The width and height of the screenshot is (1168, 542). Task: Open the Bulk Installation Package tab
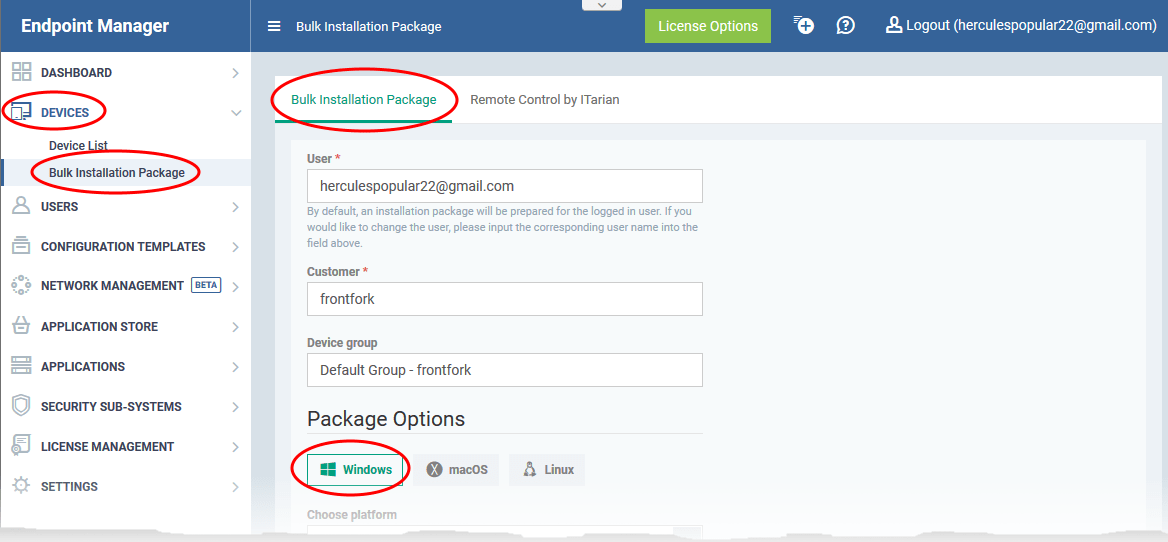pos(364,99)
